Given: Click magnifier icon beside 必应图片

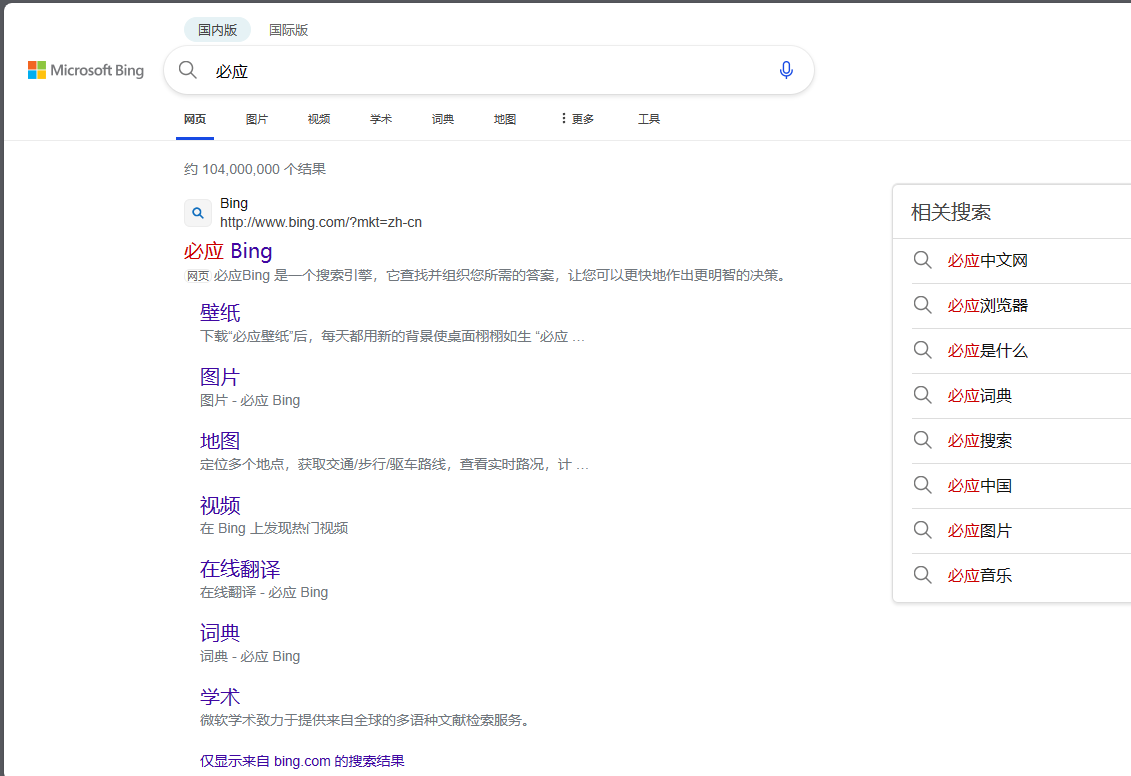Looking at the screenshot, I should (923, 530).
